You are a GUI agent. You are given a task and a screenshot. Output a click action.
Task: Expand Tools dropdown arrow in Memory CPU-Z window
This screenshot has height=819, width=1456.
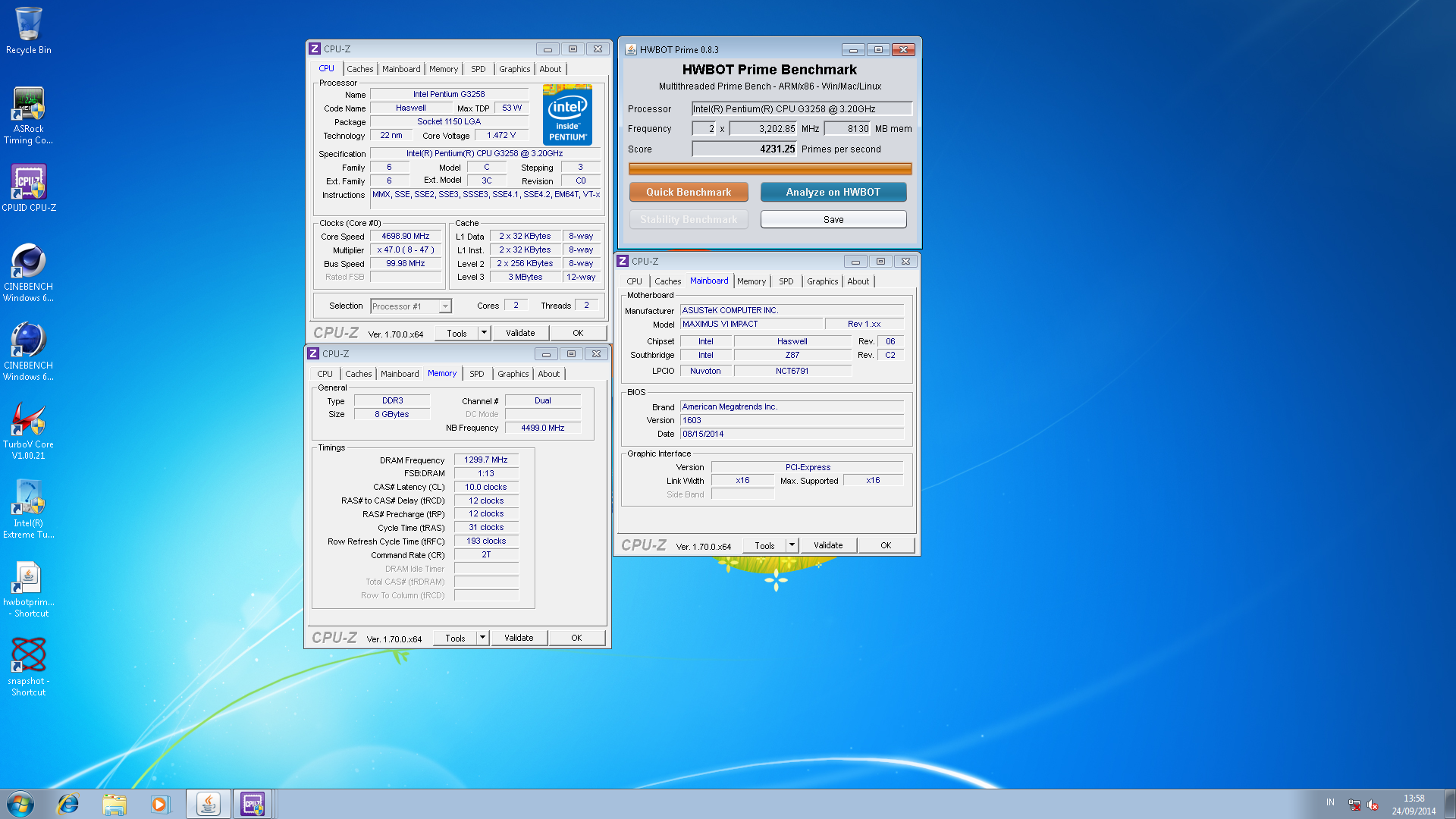click(x=482, y=638)
